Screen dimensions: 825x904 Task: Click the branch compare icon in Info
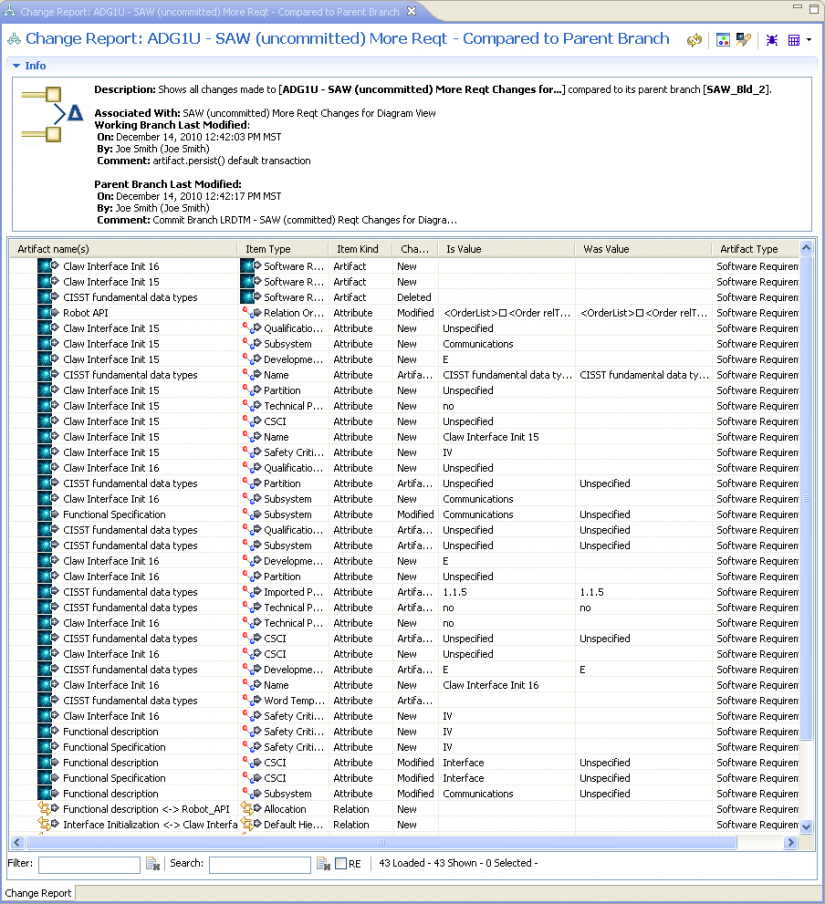tap(53, 113)
